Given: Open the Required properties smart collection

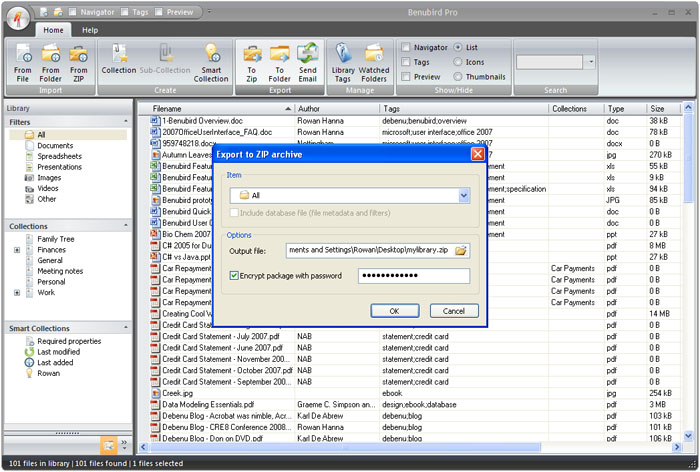Looking at the screenshot, I should [x=69, y=341].
